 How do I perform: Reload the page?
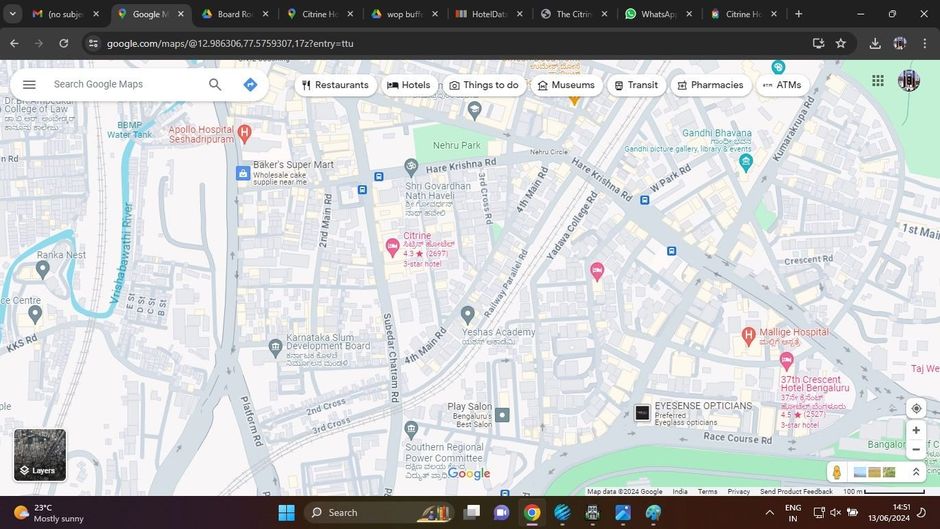tap(64, 43)
